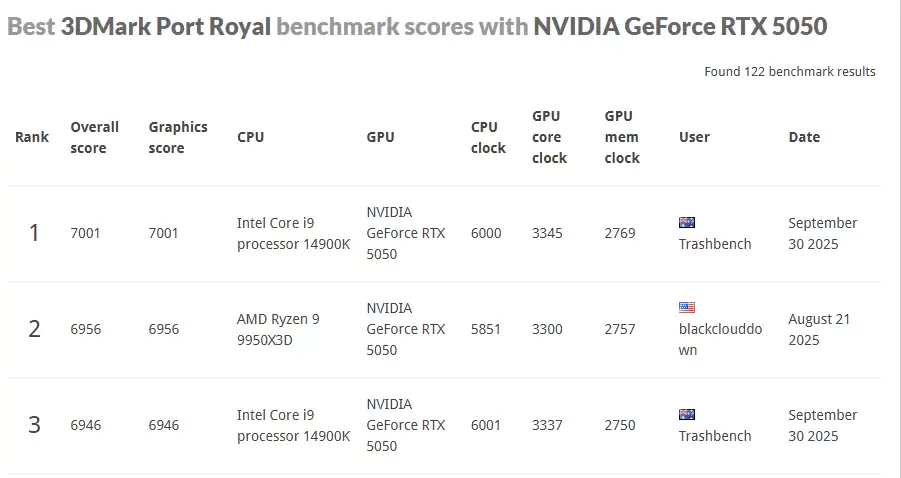Click overall score 7001 in first row
The height and width of the screenshot is (478, 901).
point(85,233)
